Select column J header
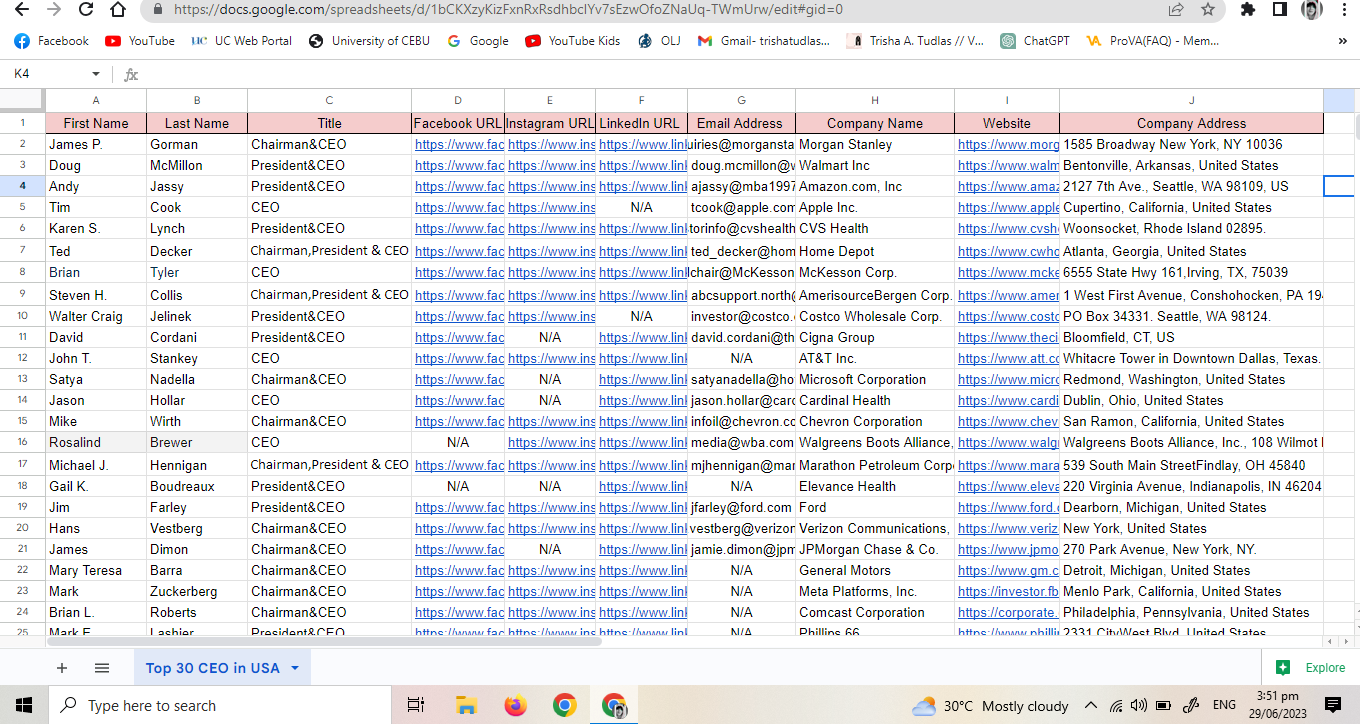Image resolution: width=1360 pixels, height=724 pixels. click(1192, 100)
